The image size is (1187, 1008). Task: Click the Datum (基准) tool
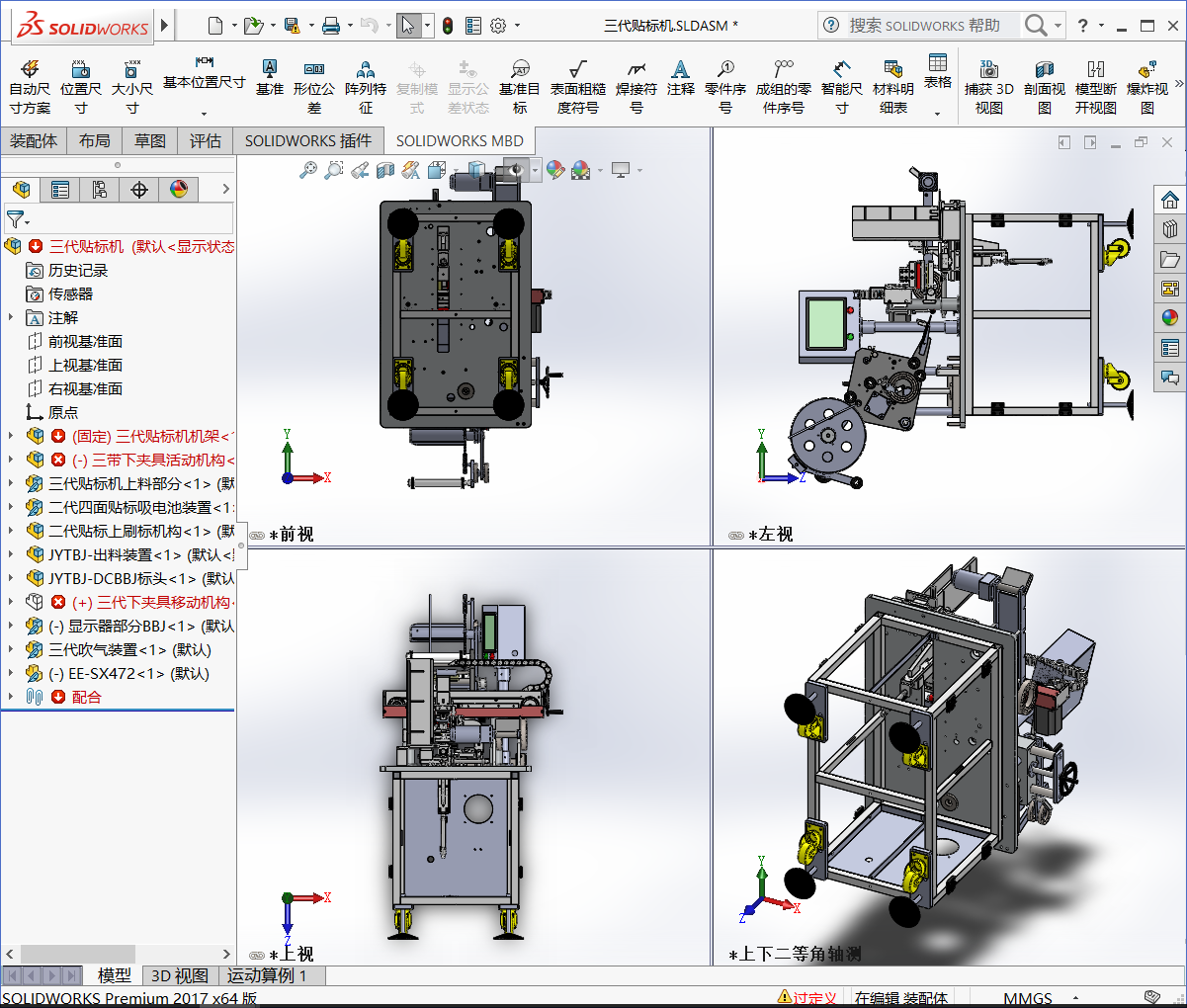click(270, 77)
